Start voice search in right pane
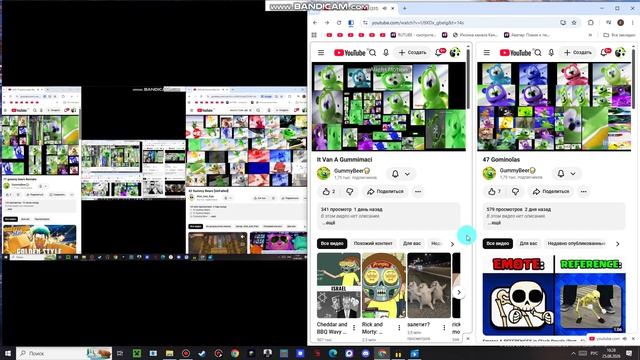This screenshot has height=360, width=640. (x=551, y=53)
